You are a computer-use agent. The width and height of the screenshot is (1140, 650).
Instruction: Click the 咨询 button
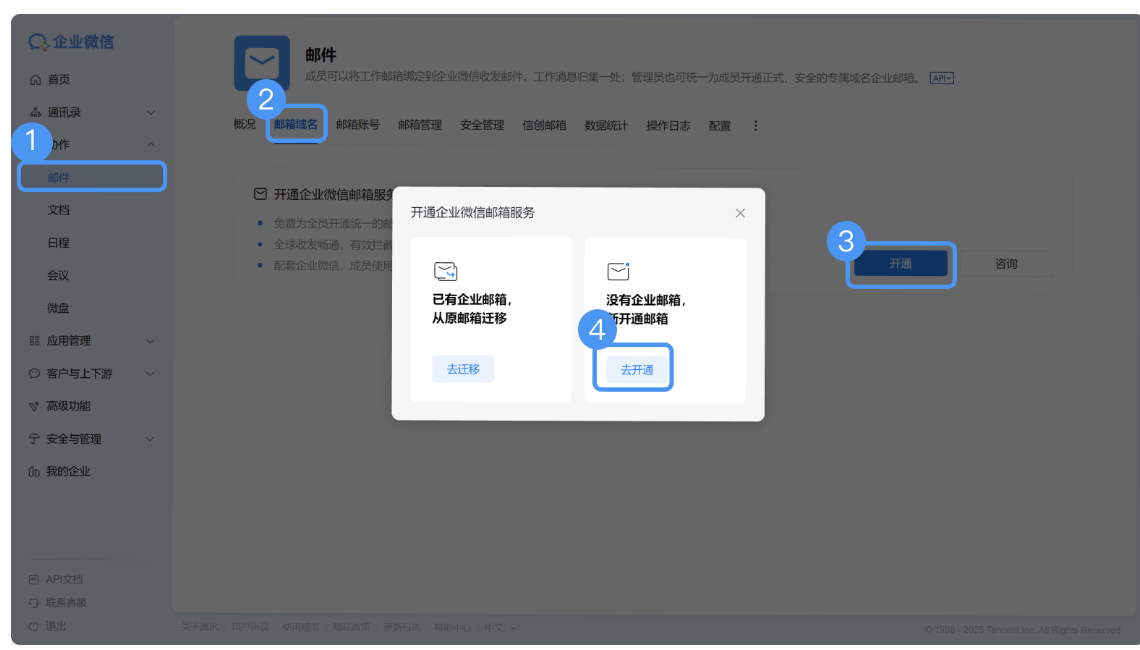(x=1006, y=263)
